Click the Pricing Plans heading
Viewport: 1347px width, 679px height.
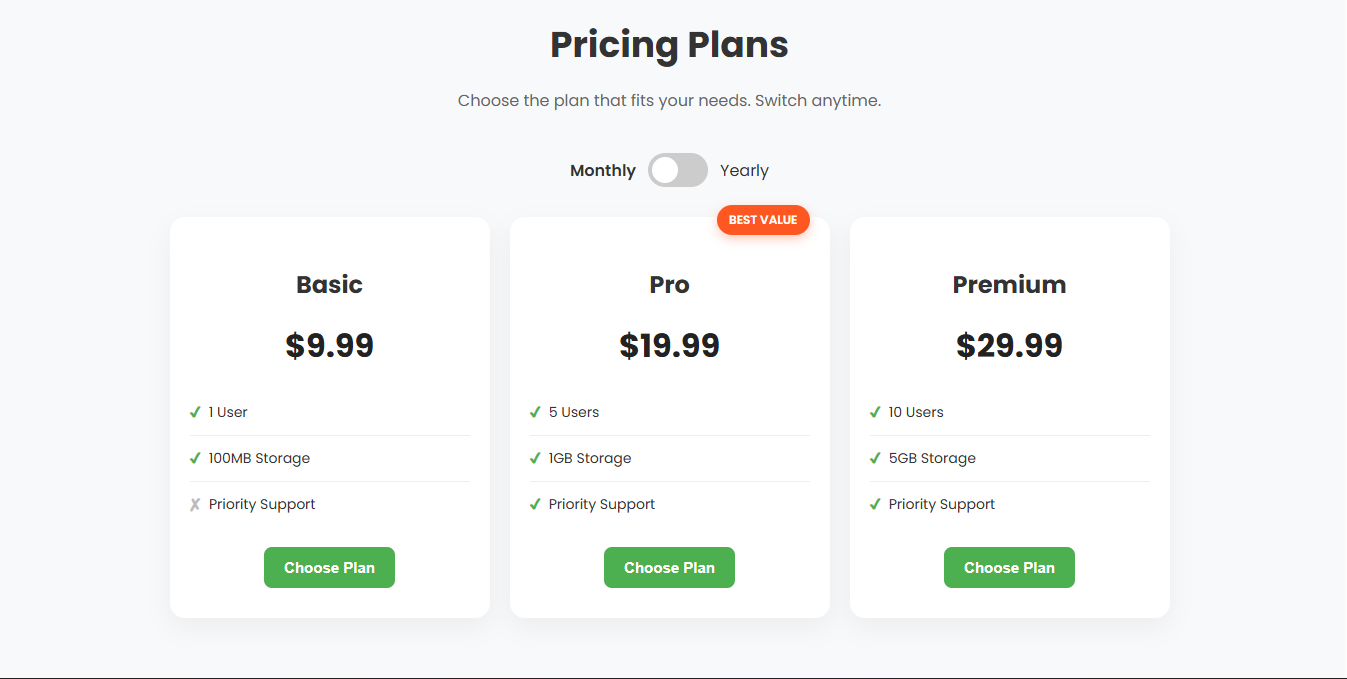pyautogui.click(x=669, y=45)
